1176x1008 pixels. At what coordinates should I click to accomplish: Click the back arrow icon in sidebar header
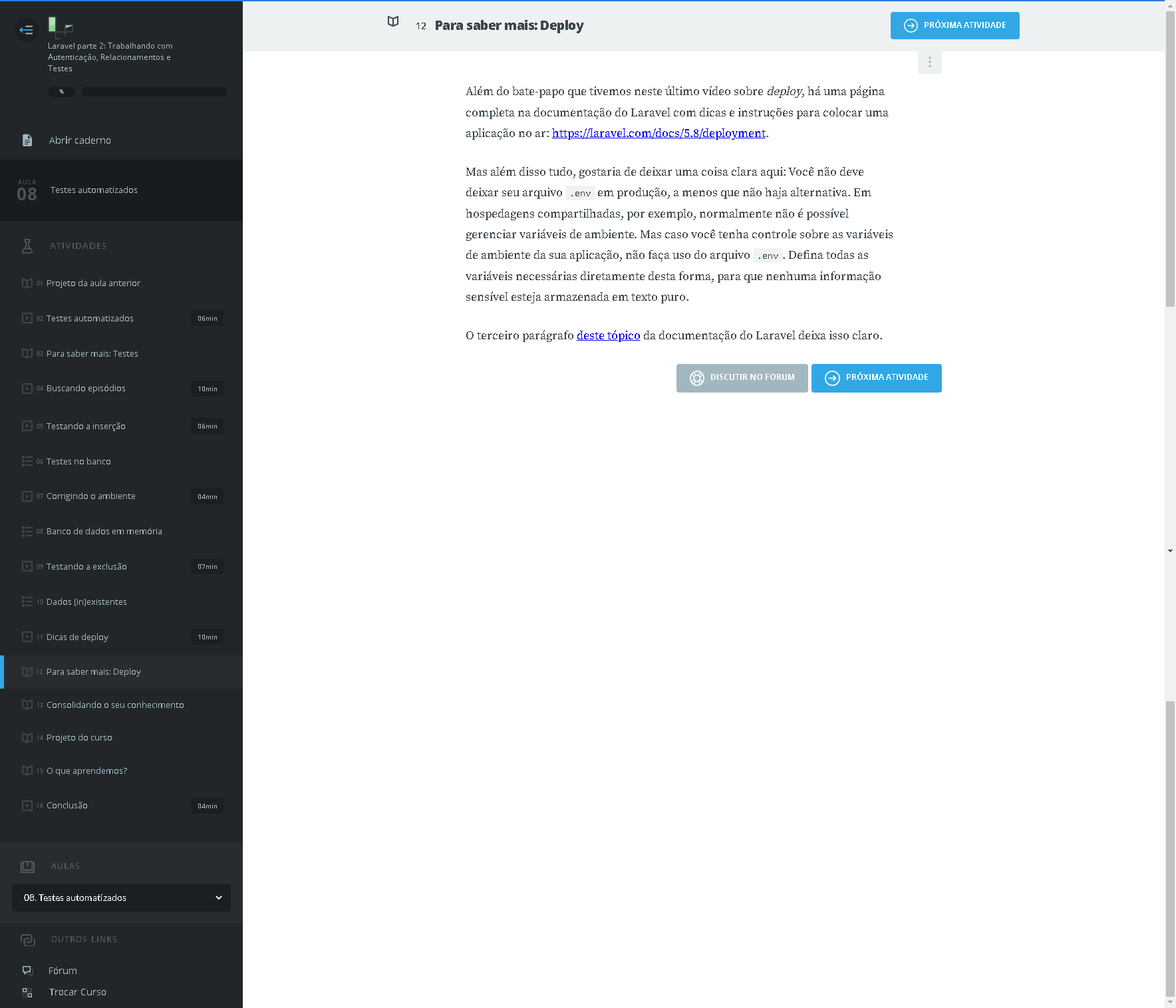point(27,29)
